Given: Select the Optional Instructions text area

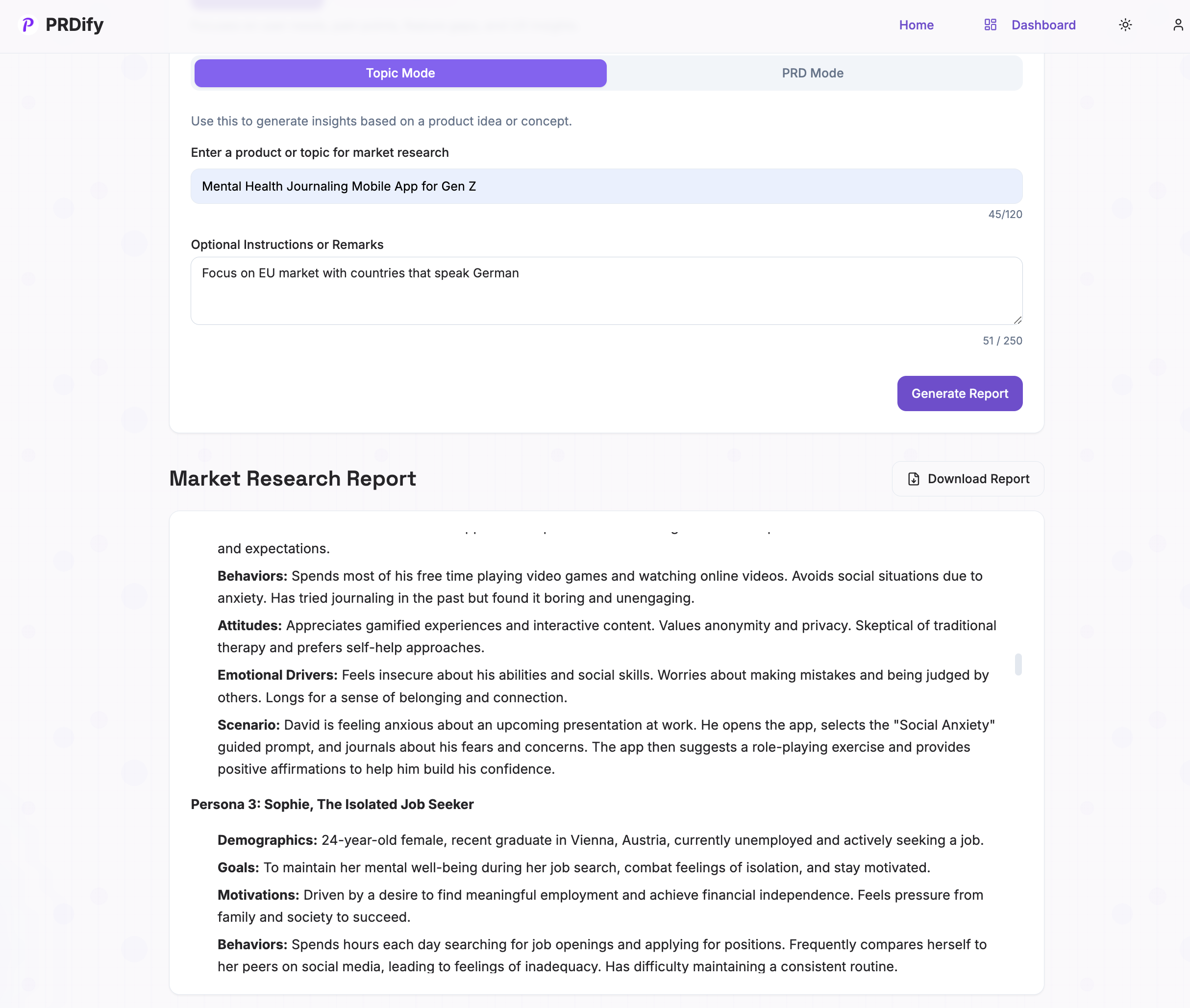Looking at the screenshot, I should [606, 291].
